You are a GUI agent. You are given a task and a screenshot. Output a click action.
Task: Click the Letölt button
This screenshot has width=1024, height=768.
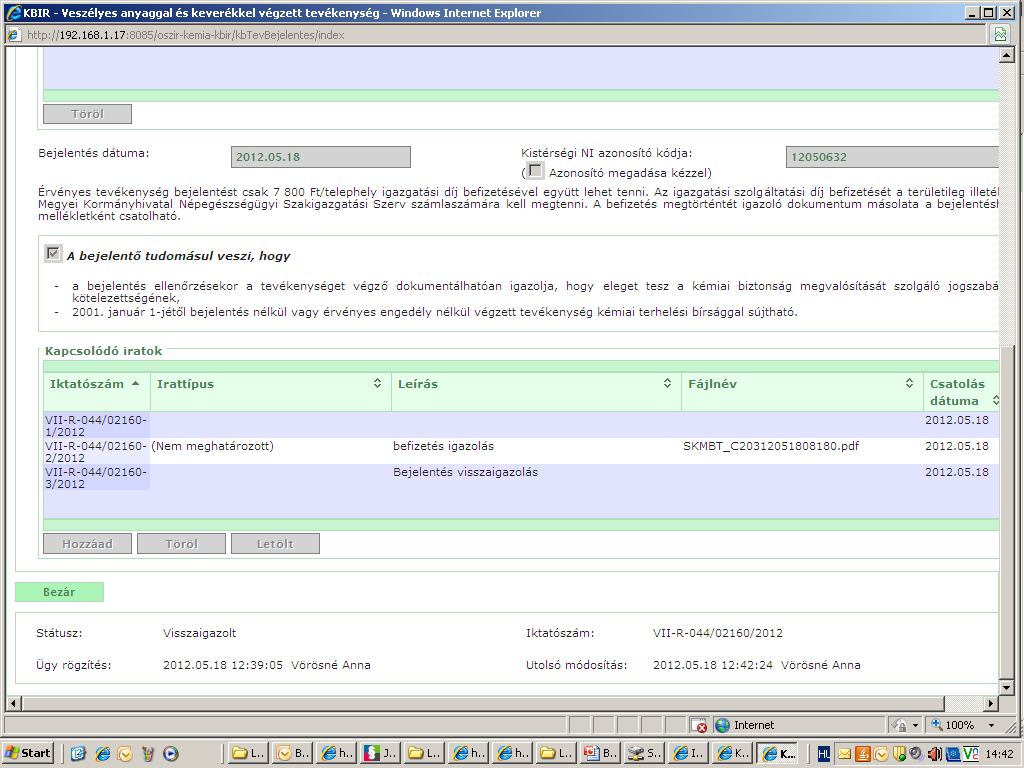click(276, 544)
